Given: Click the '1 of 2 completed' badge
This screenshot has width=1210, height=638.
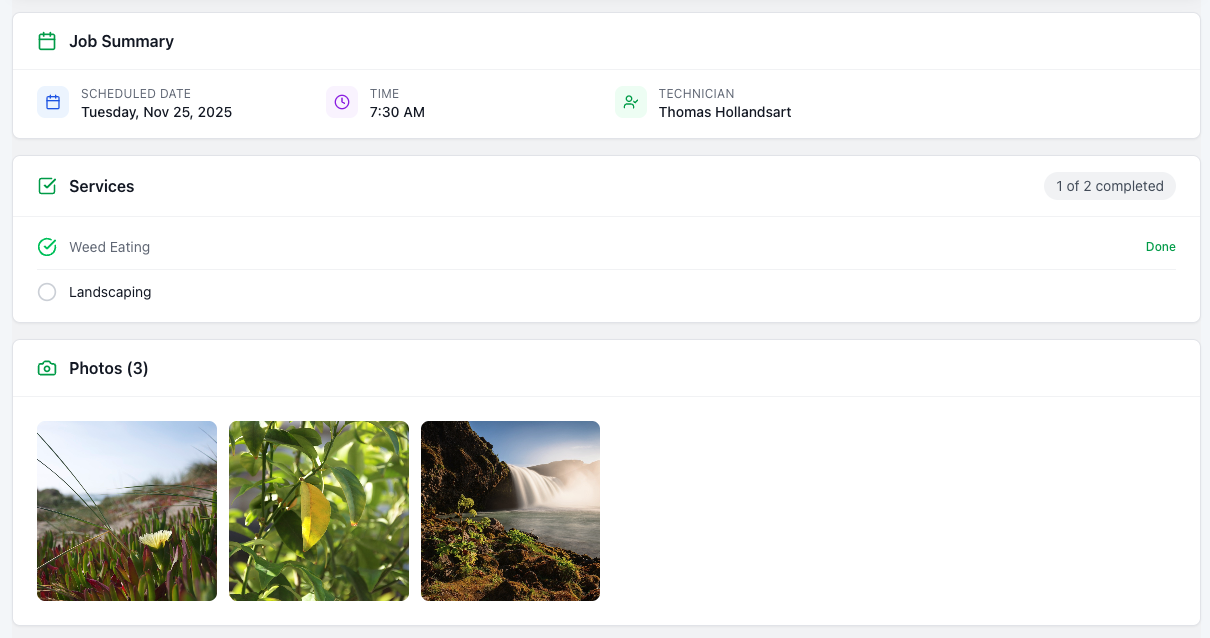Looking at the screenshot, I should tap(1109, 186).
